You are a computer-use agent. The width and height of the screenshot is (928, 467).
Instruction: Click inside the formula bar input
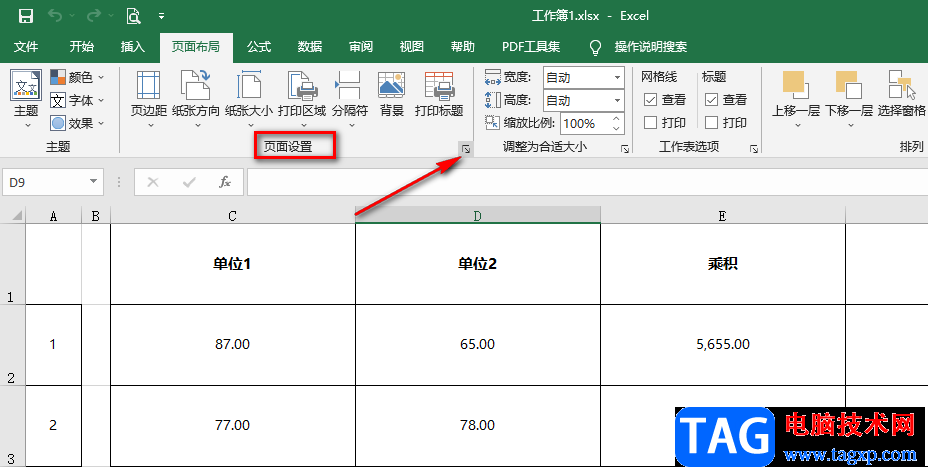(x=587, y=182)
